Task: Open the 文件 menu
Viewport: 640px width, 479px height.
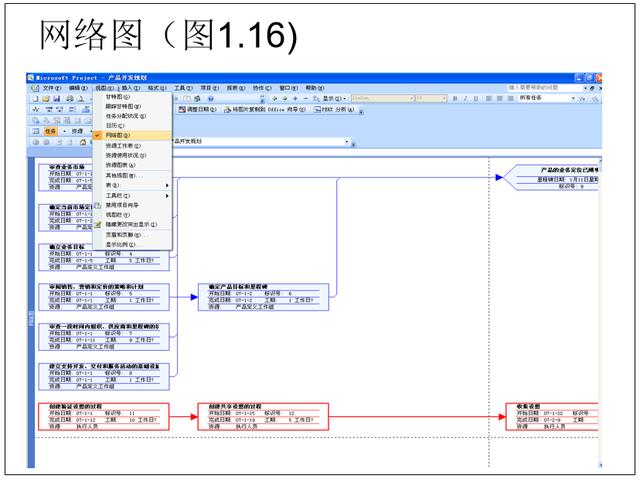Action: coord(51,88)
